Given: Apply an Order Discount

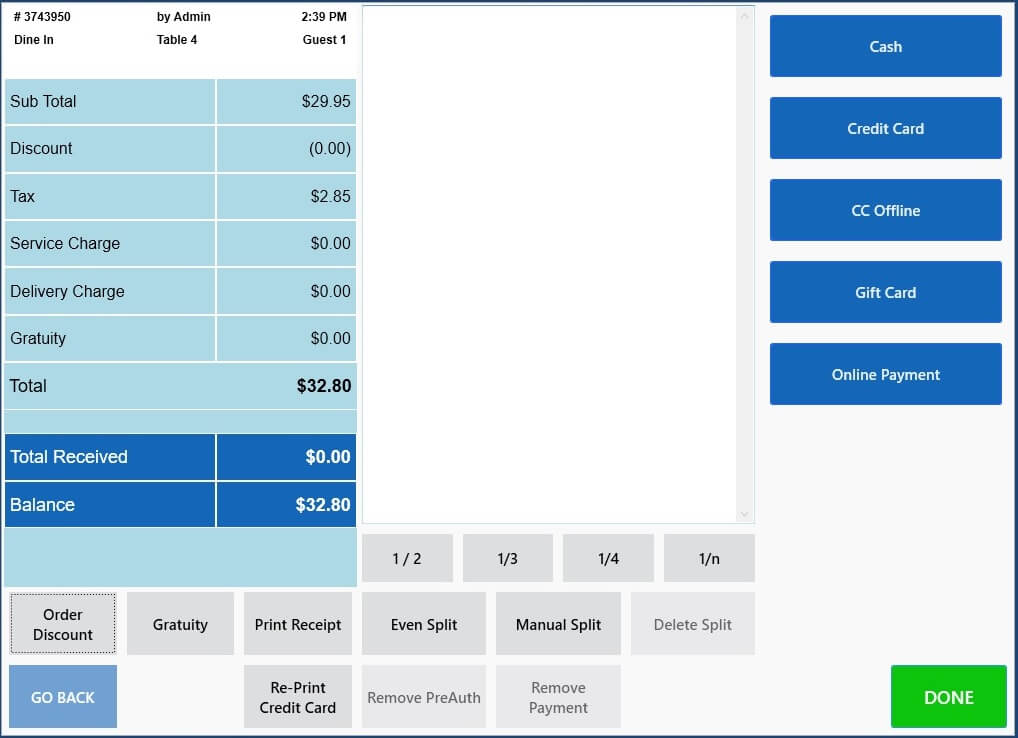Looking at the screenshot, I should (62, 622).
